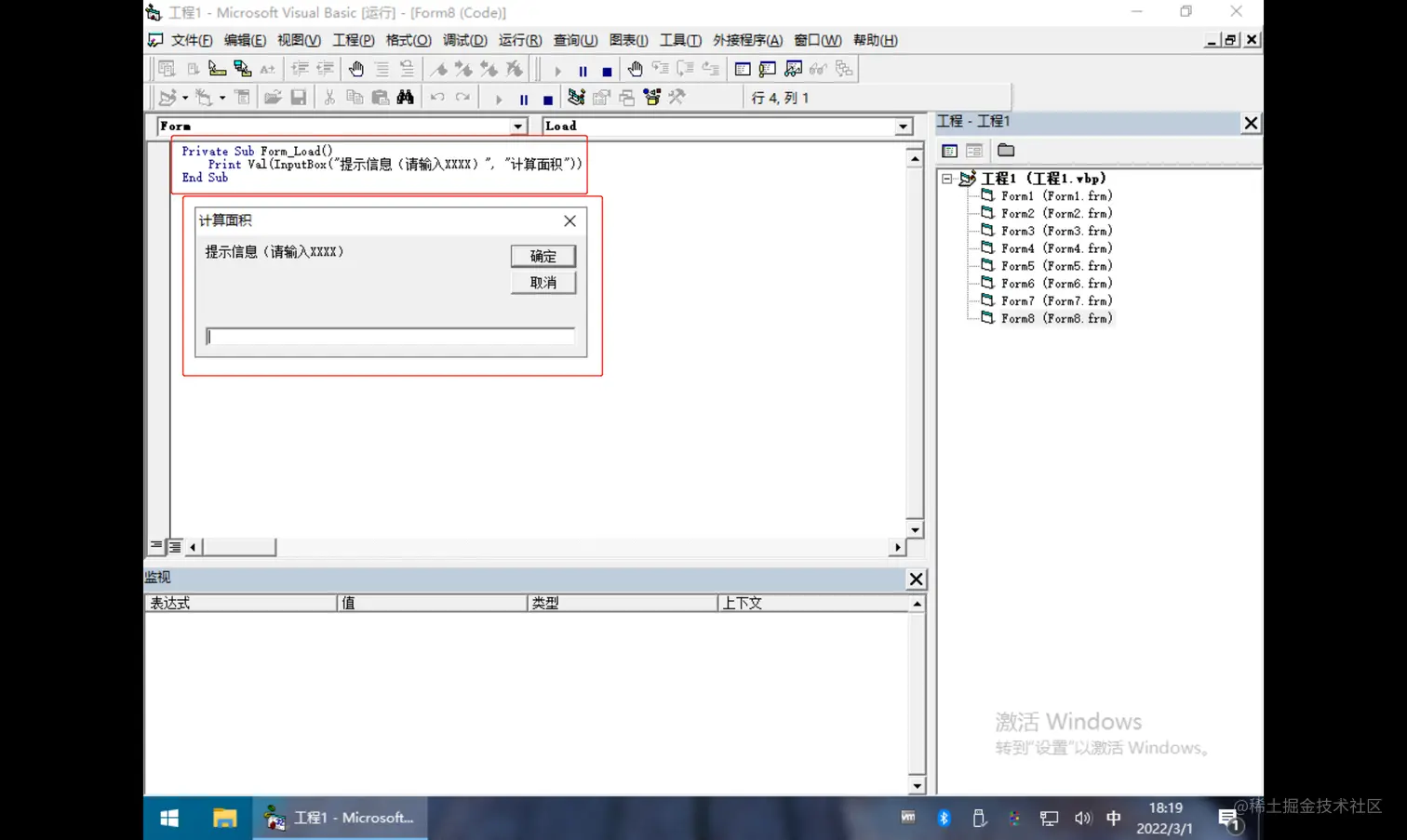The image size is (1407, 840).
Task: Click the code window vertical scroll-down arrow
Action: click(915, 529)
